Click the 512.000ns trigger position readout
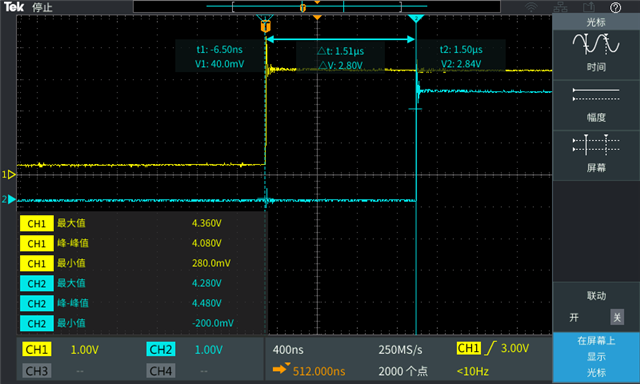Screen dimensions: 640x384 point(319,371)
